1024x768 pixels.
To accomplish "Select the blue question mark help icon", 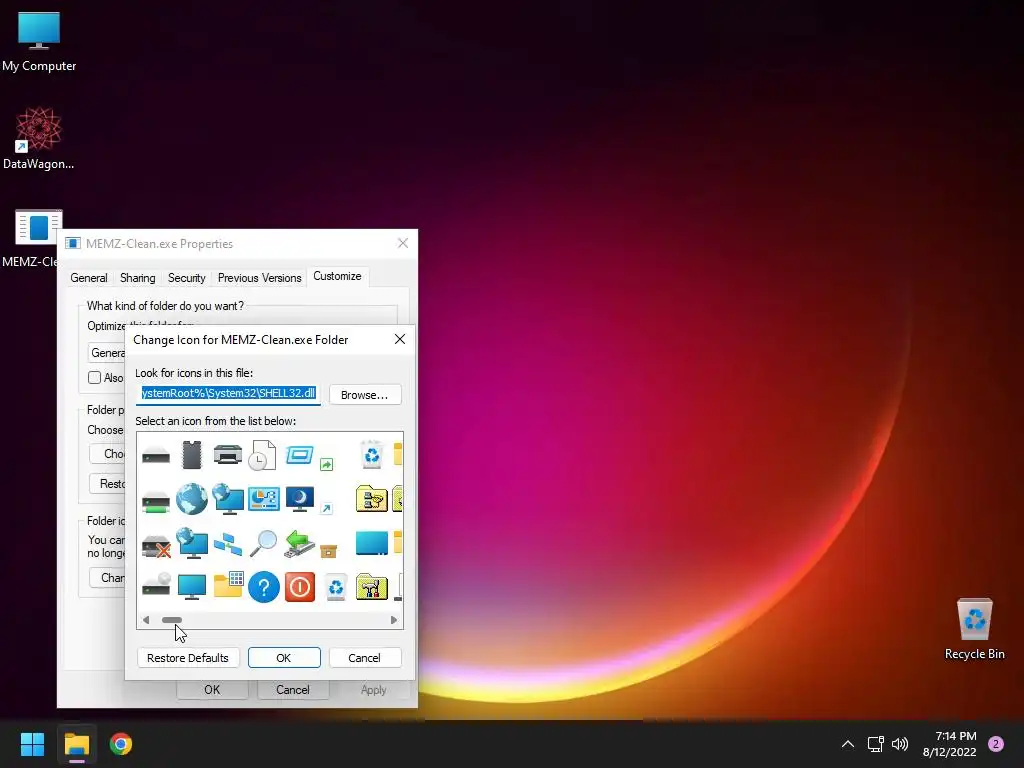I will tap(264, 587).
